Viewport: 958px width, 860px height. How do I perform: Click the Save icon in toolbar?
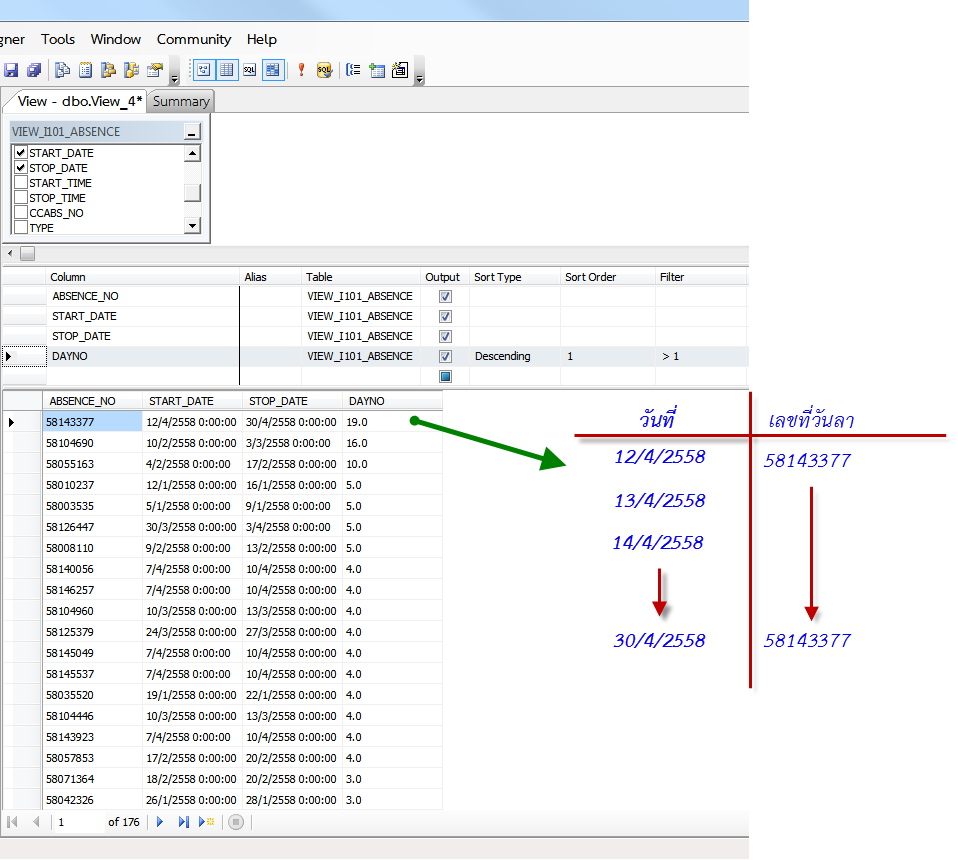[11, 70]
